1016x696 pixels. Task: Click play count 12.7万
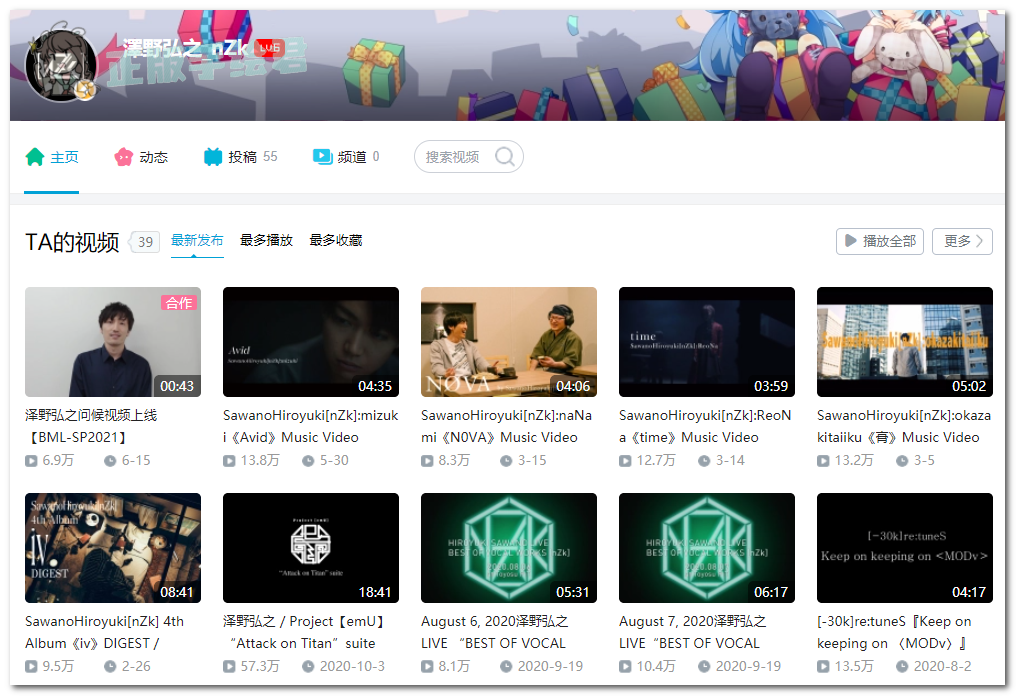click(x=656, y=460)
